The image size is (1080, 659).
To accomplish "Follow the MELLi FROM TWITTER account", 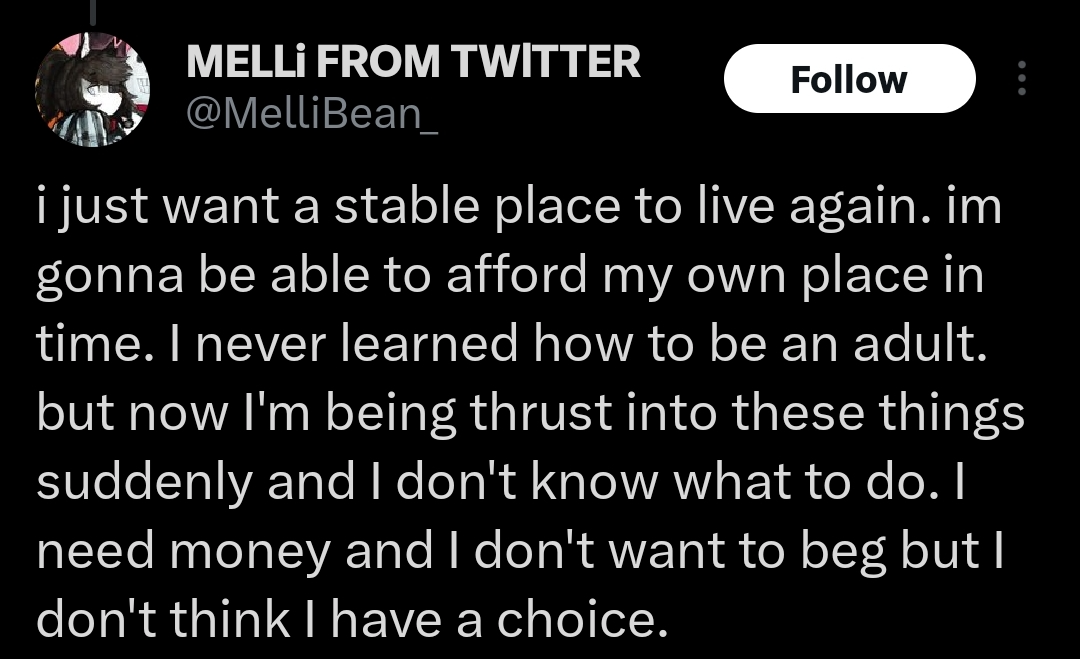I will point(848,79).
